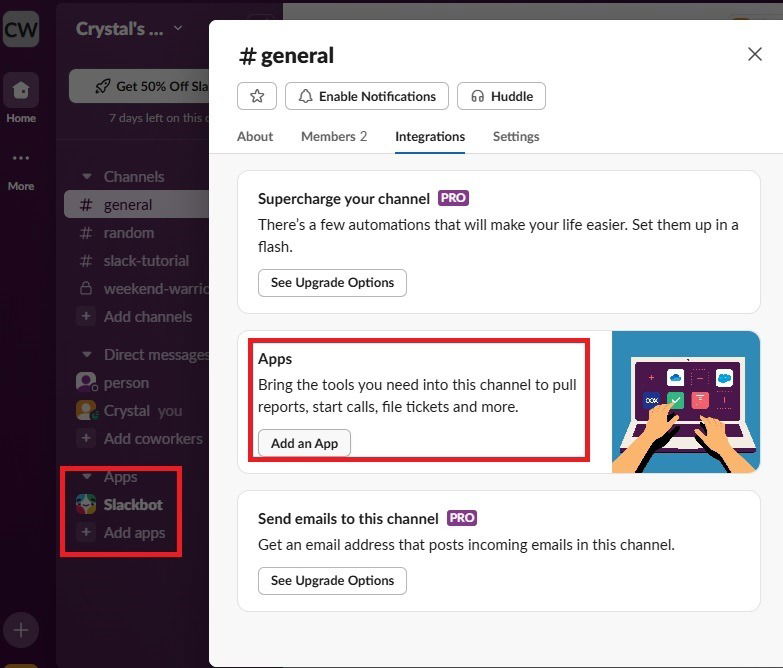Screen dimensions: 783x668
Task: Click the '# general' dialog title
Action: [286, 55]
